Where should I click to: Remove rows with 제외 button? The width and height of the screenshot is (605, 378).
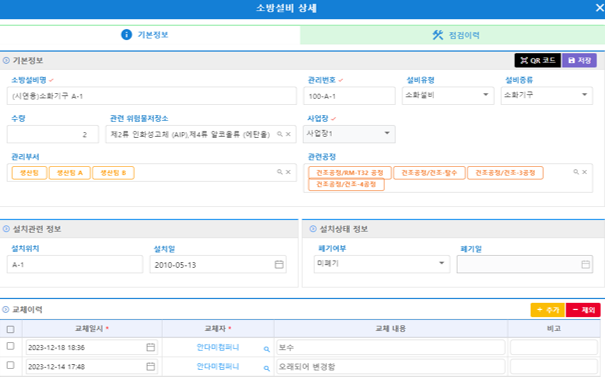[x=583, y=310]
